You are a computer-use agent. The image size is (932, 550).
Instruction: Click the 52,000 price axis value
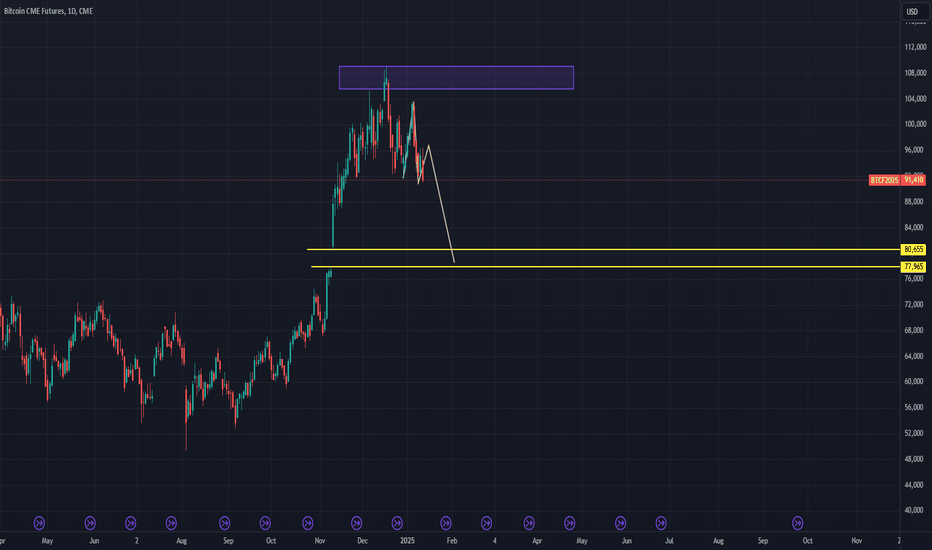pos(914,433)
